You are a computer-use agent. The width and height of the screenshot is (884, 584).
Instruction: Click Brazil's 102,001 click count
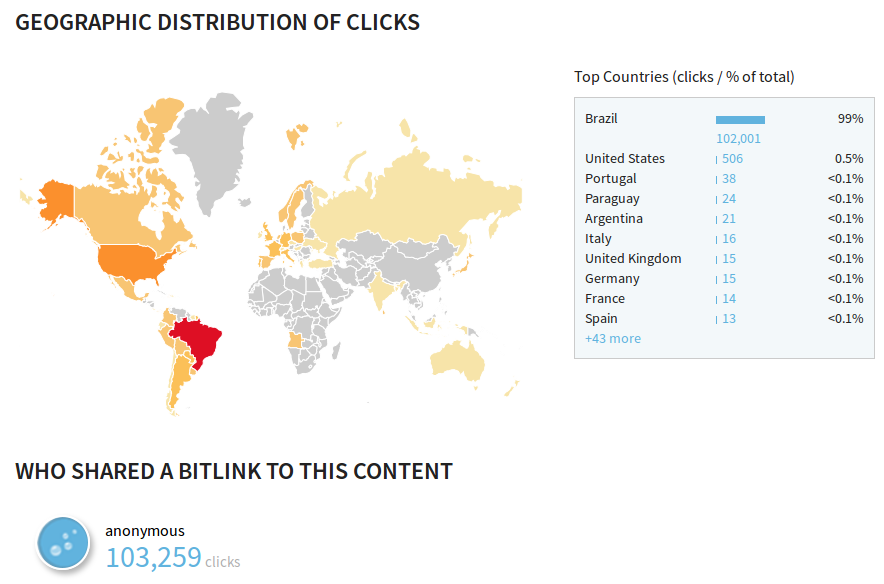738,139
